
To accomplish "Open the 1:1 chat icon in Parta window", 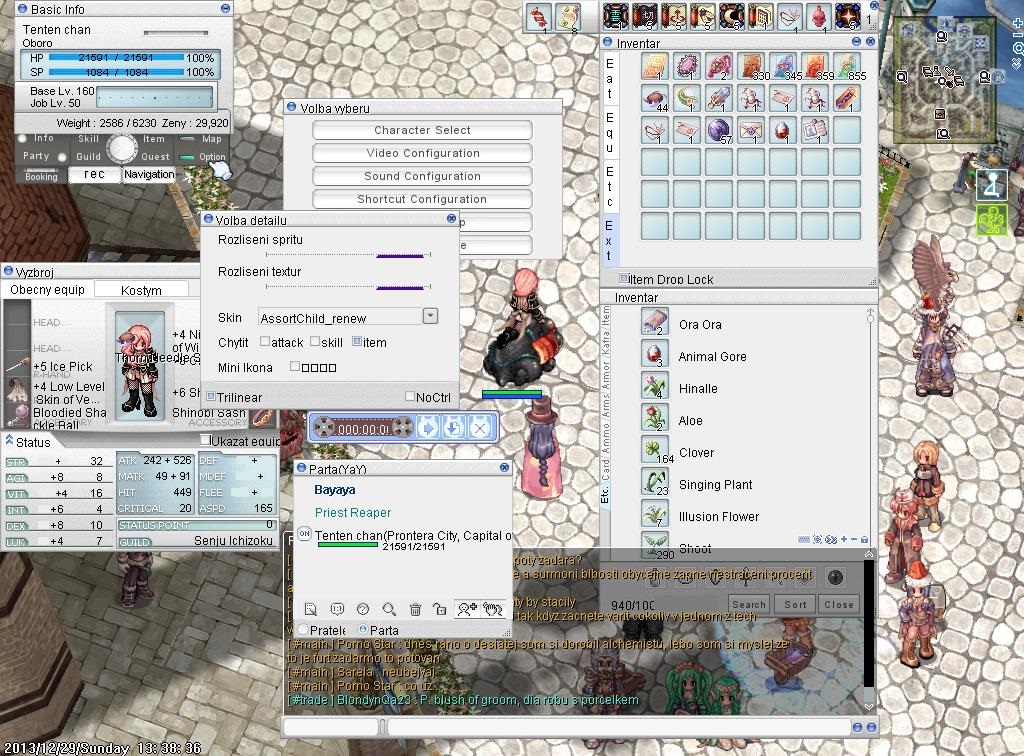I will click(337, 609).
